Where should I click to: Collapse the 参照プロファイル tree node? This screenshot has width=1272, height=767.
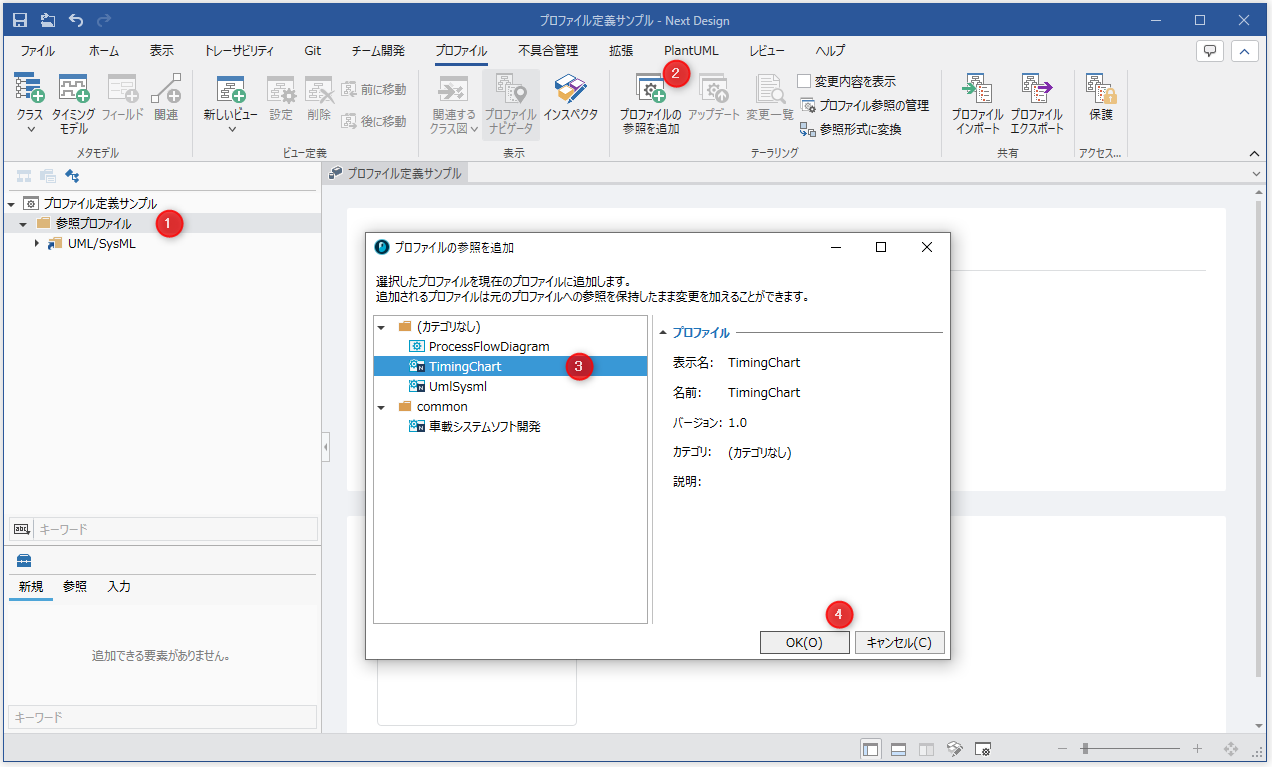coord(23,223)
